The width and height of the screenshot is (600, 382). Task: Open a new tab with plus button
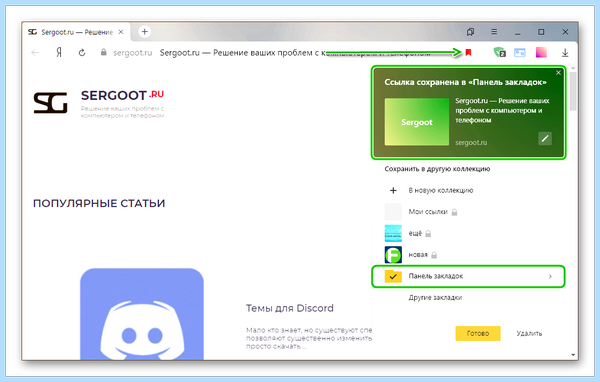(144, 32)
